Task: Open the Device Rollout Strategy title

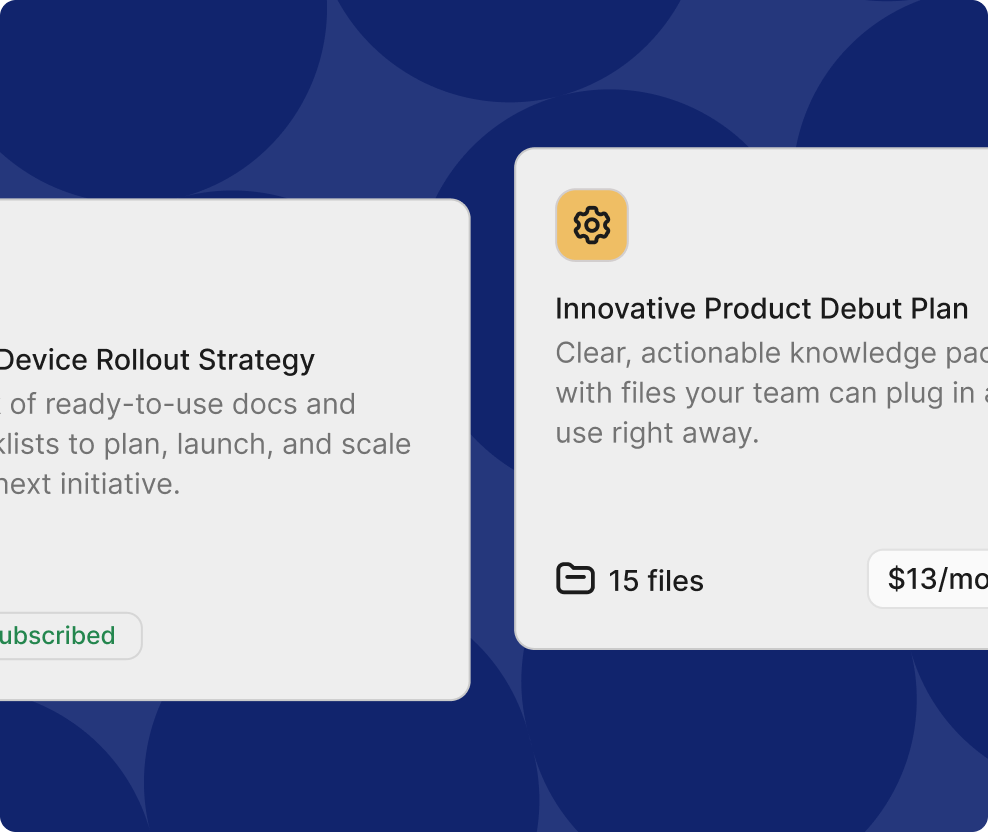Action: 156,360
